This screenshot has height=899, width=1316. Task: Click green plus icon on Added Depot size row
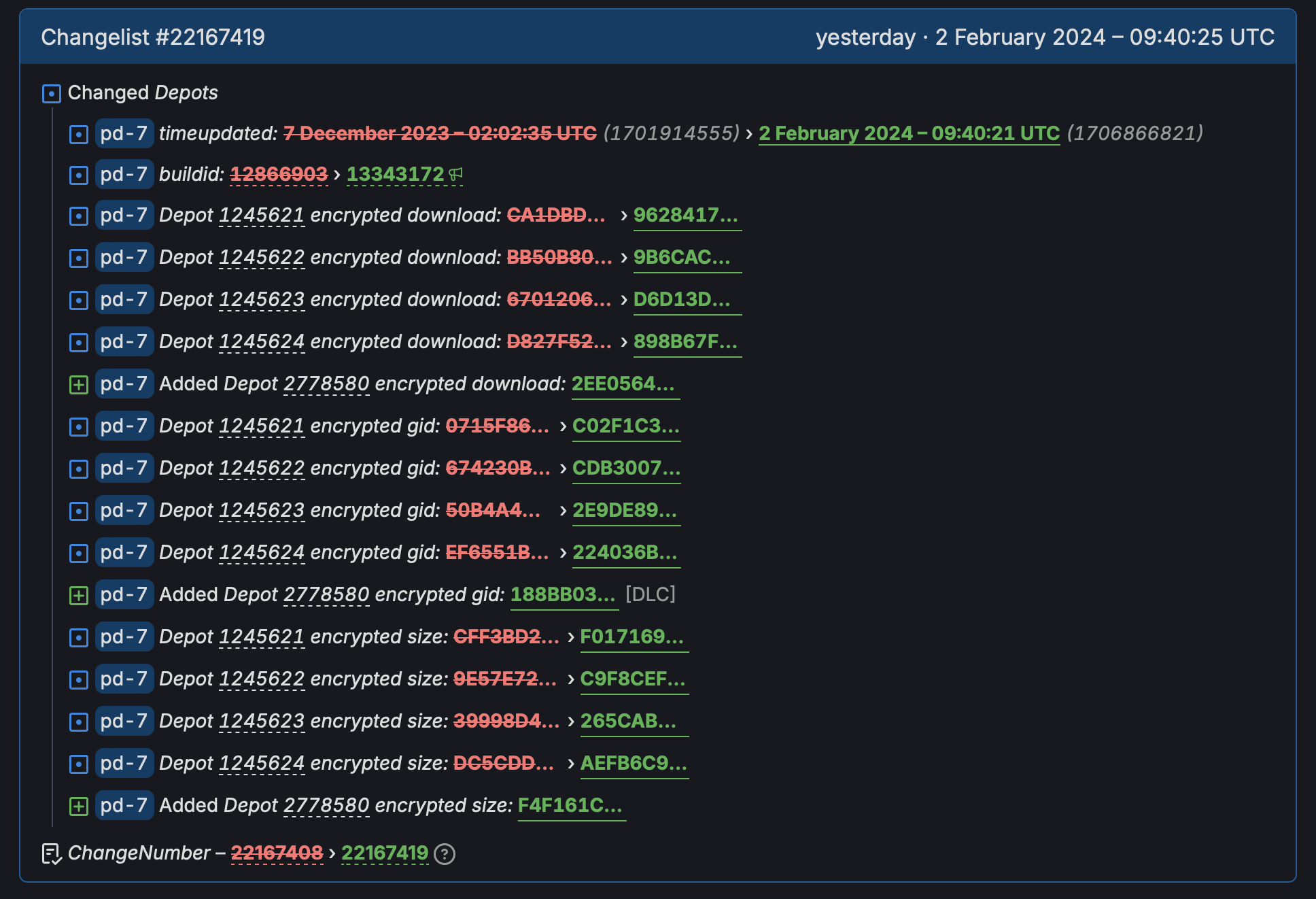click(79, 807)
